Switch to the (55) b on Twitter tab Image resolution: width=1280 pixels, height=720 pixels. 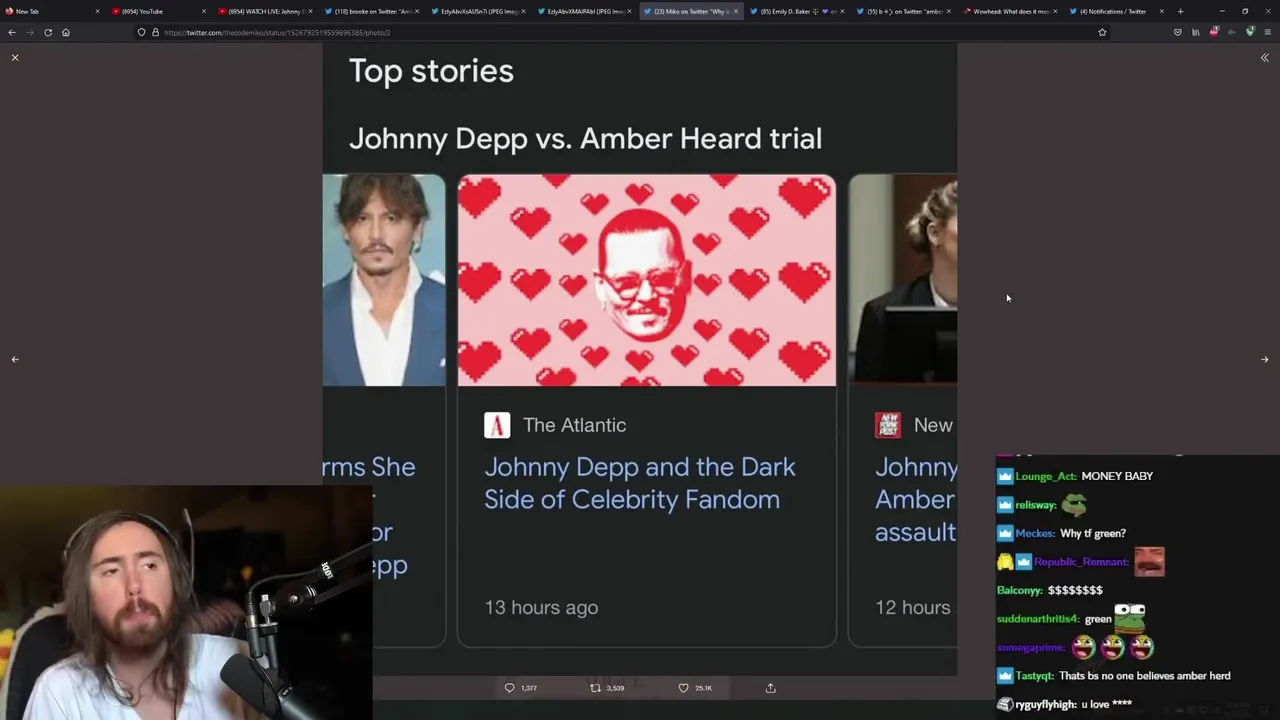coord(903,11)
